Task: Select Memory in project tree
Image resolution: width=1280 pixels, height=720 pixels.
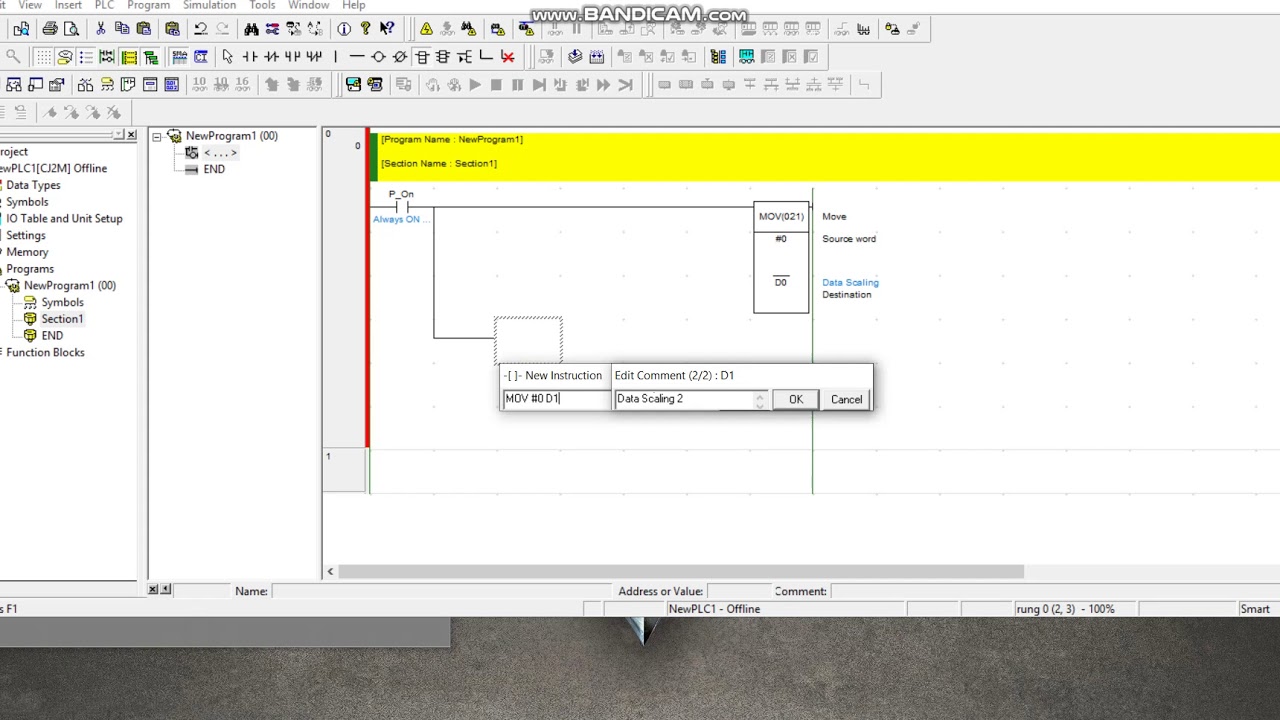Action: 27,252
